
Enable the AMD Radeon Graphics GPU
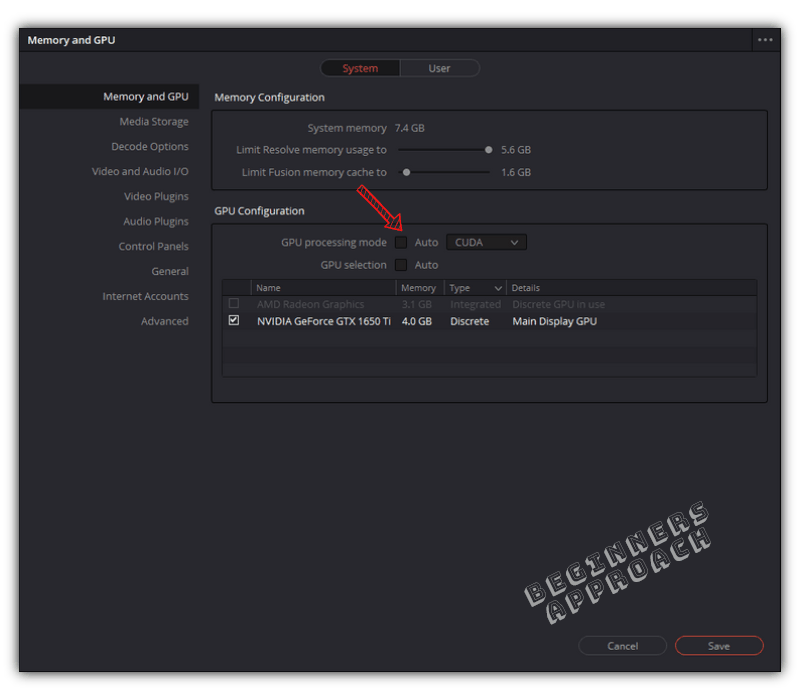(x=234, y=303)
